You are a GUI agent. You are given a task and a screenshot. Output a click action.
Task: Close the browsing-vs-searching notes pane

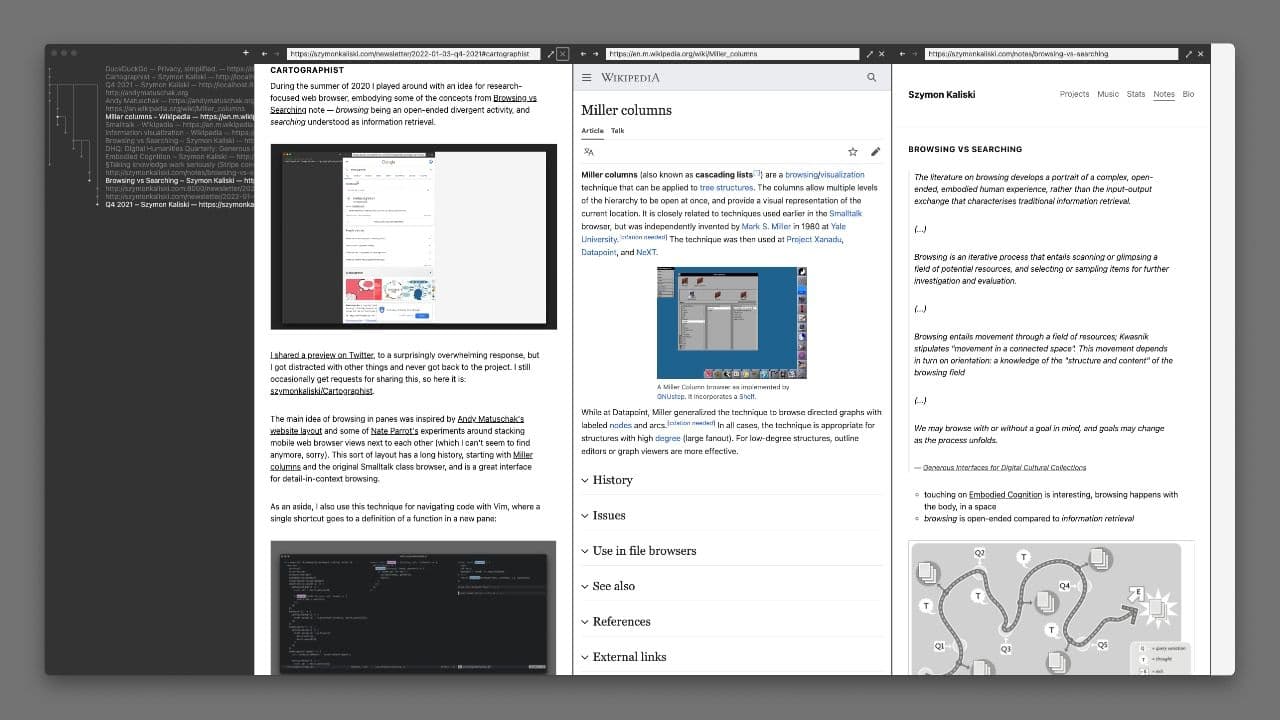coord(1201,54)
